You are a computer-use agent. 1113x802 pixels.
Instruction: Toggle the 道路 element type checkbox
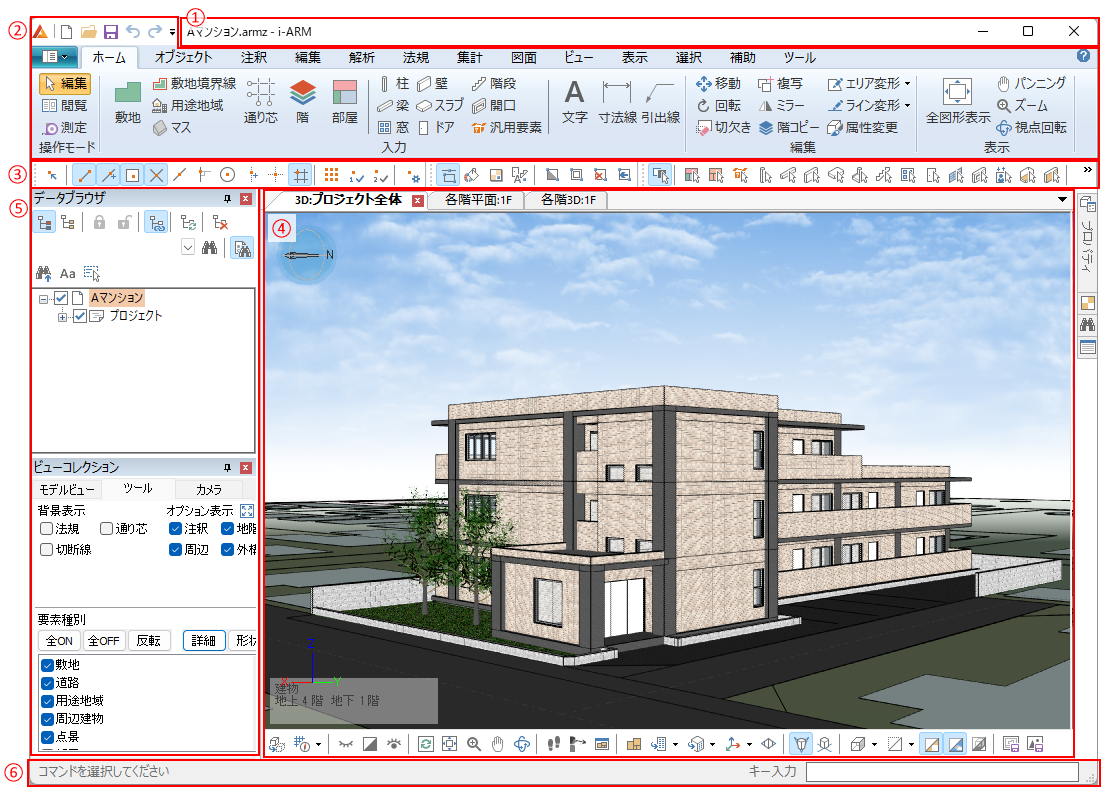click(x=47, y=683)
